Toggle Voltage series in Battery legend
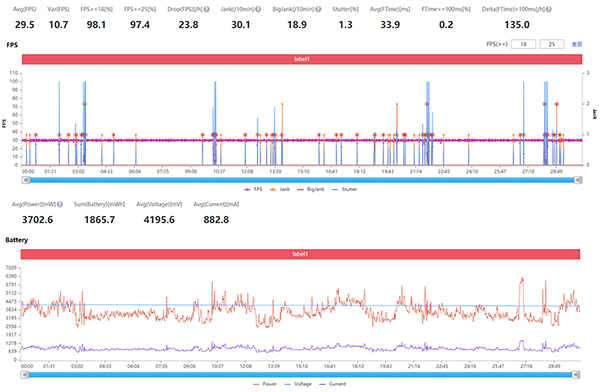The image size is (600, 392). click(x=298, y=384)
